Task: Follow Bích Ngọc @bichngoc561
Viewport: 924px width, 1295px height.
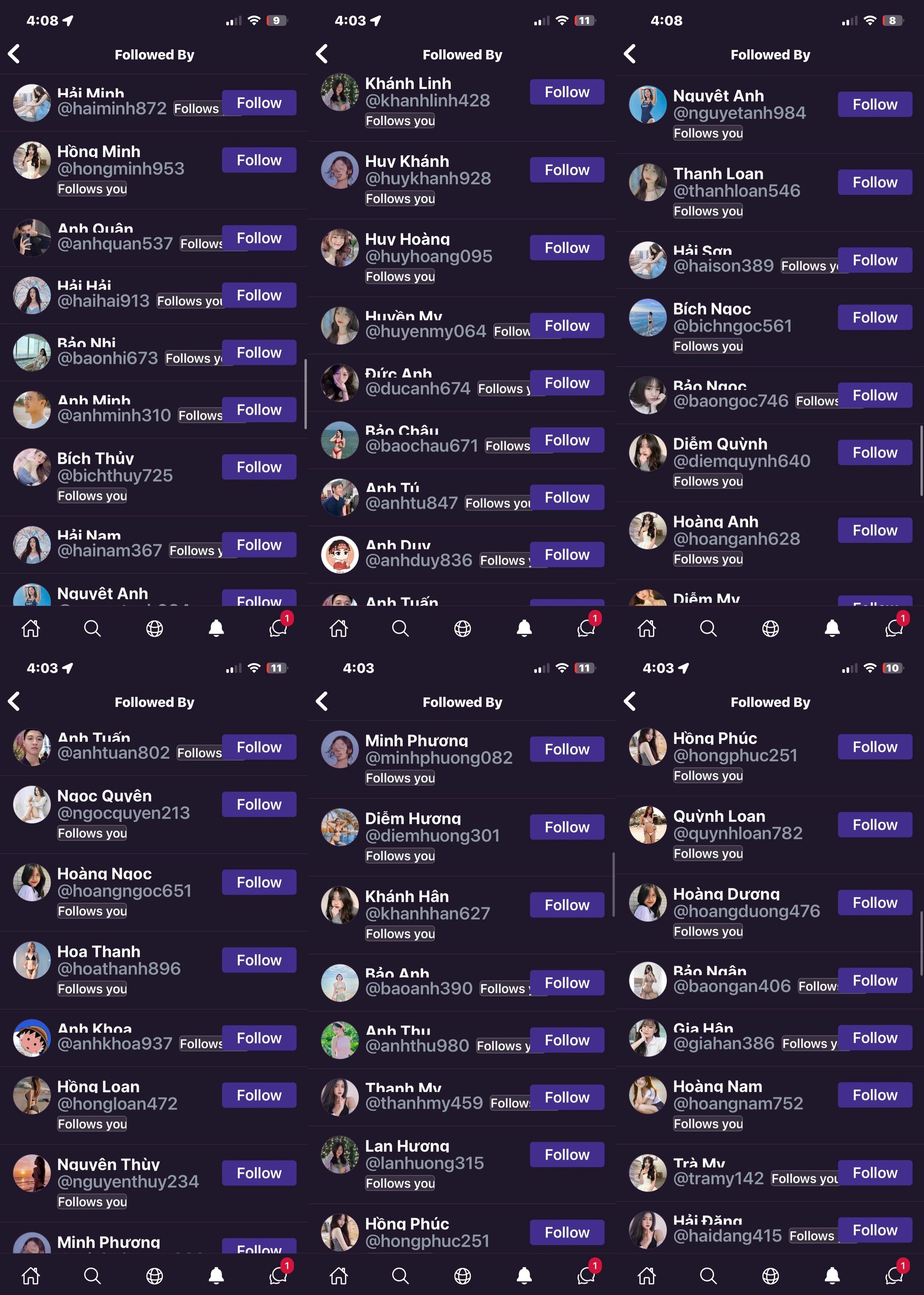Action: [875, 317]
